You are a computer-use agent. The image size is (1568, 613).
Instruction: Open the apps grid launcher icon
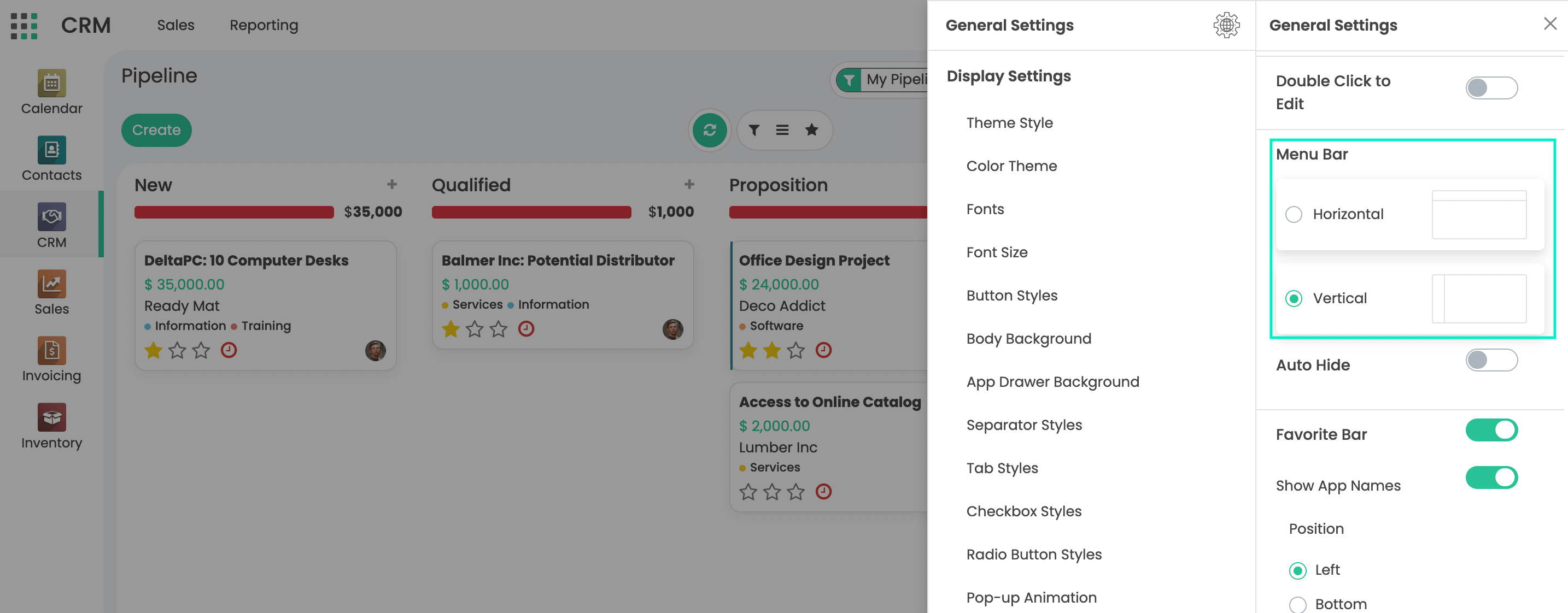coord(25,26)
